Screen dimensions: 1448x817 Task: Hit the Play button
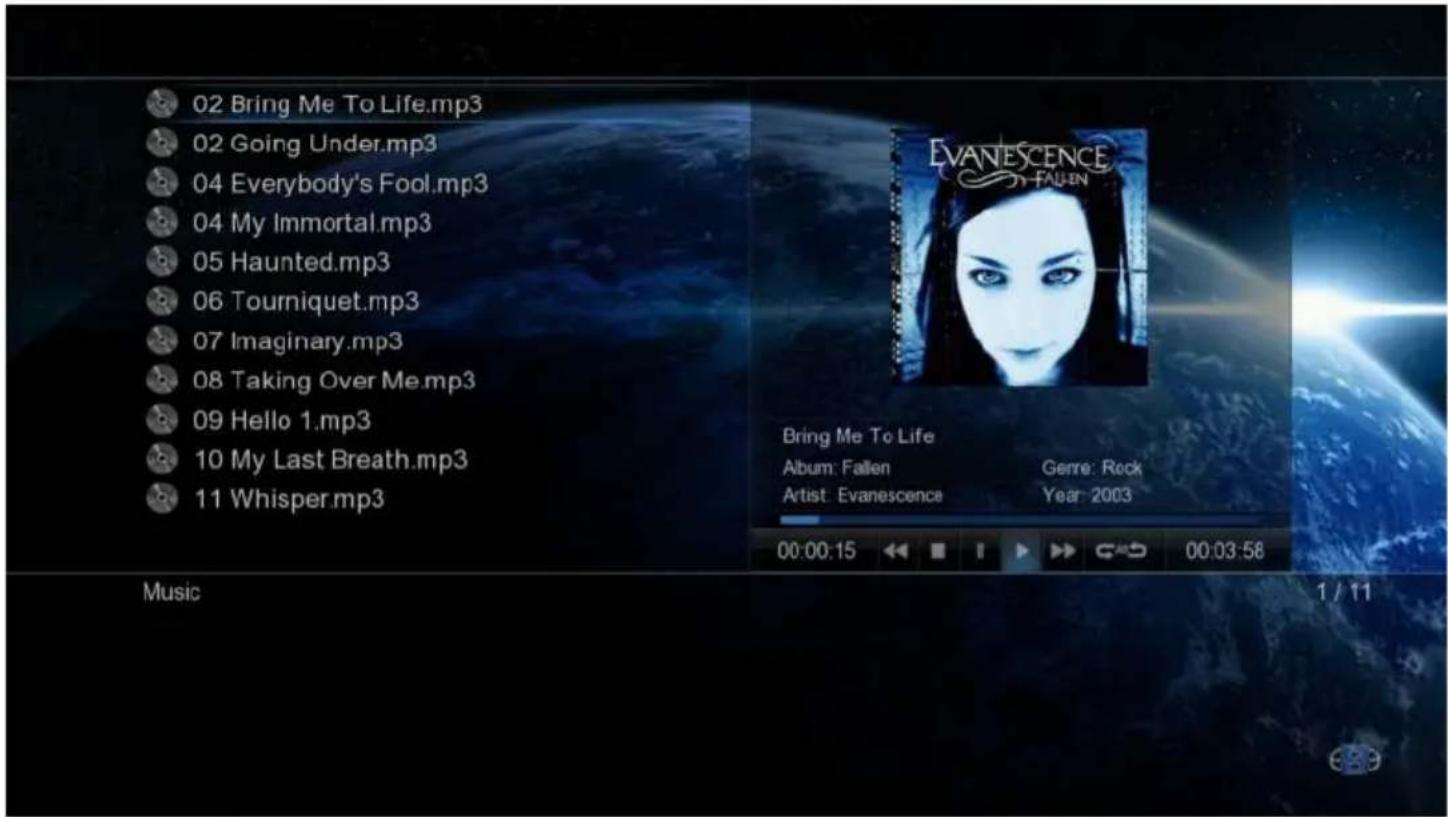[1021, 551]
